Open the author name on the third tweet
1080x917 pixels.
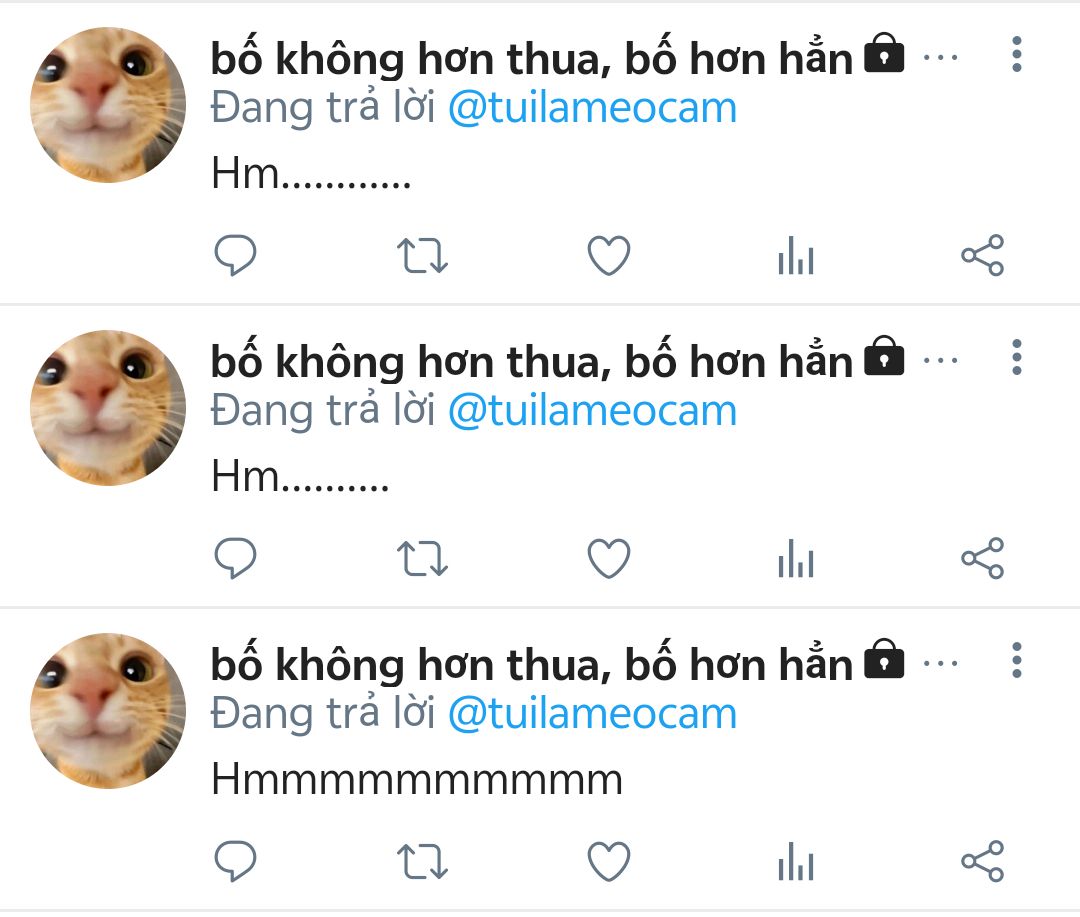532,663
